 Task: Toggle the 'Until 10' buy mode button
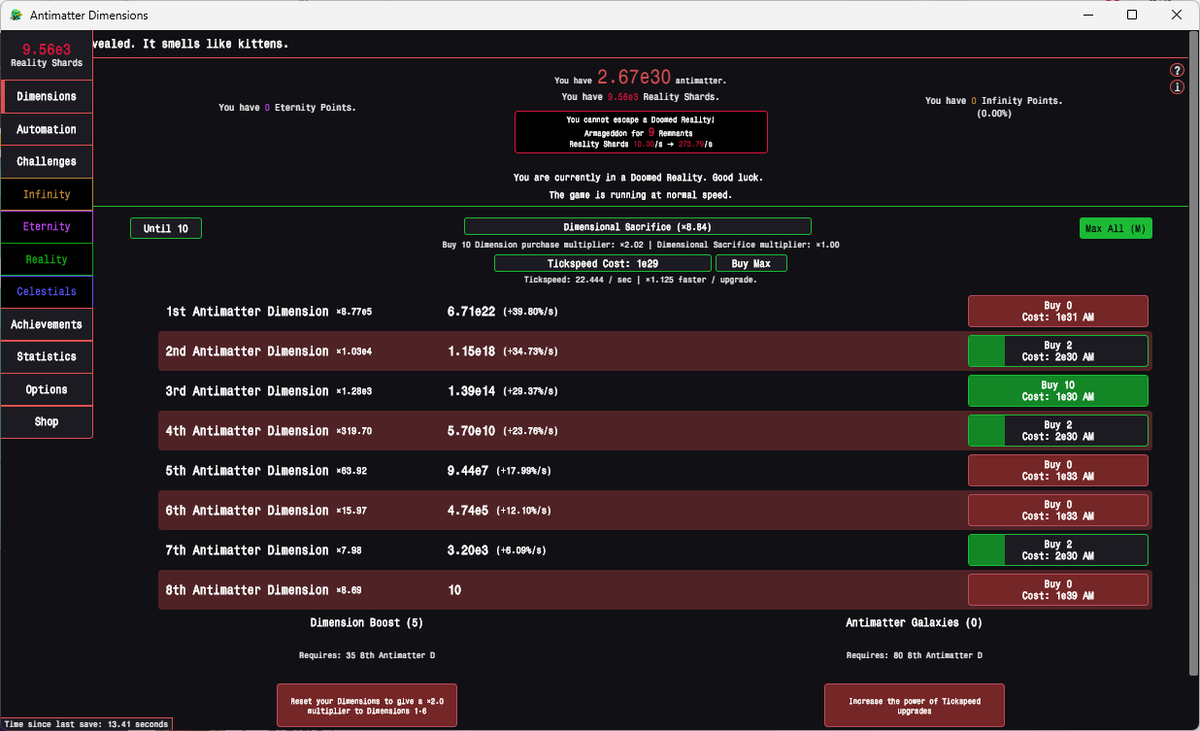166,228
